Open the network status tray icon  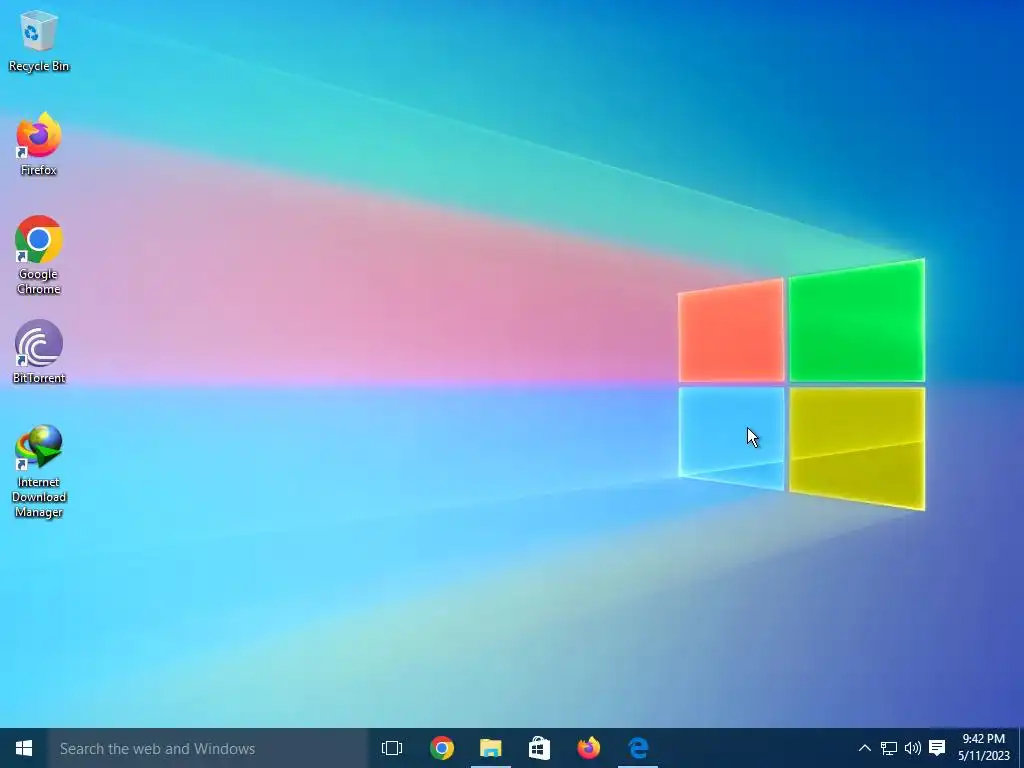point(889,748)
